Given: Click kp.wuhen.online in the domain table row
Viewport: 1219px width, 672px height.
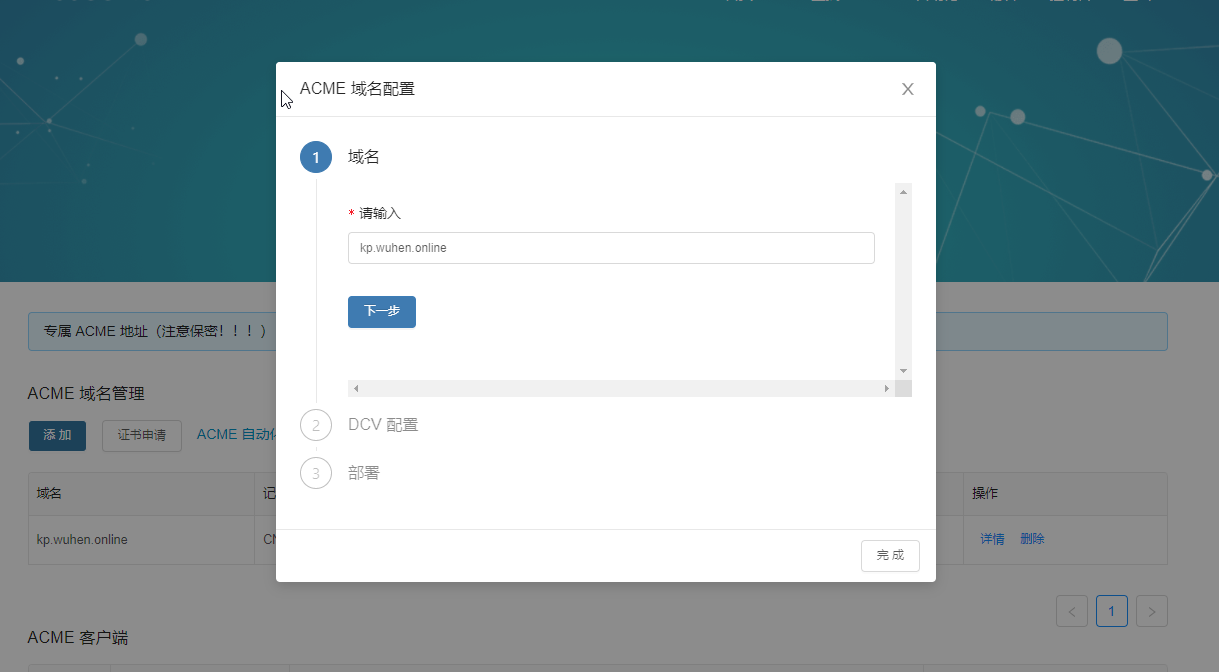Looking at the screenshot, I should [82, 540].
